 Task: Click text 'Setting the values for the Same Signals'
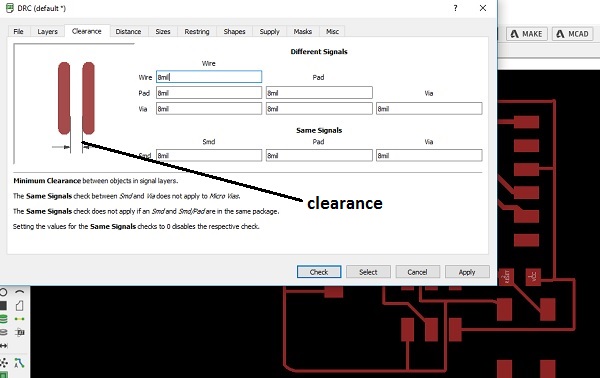(x=136, y=226)
